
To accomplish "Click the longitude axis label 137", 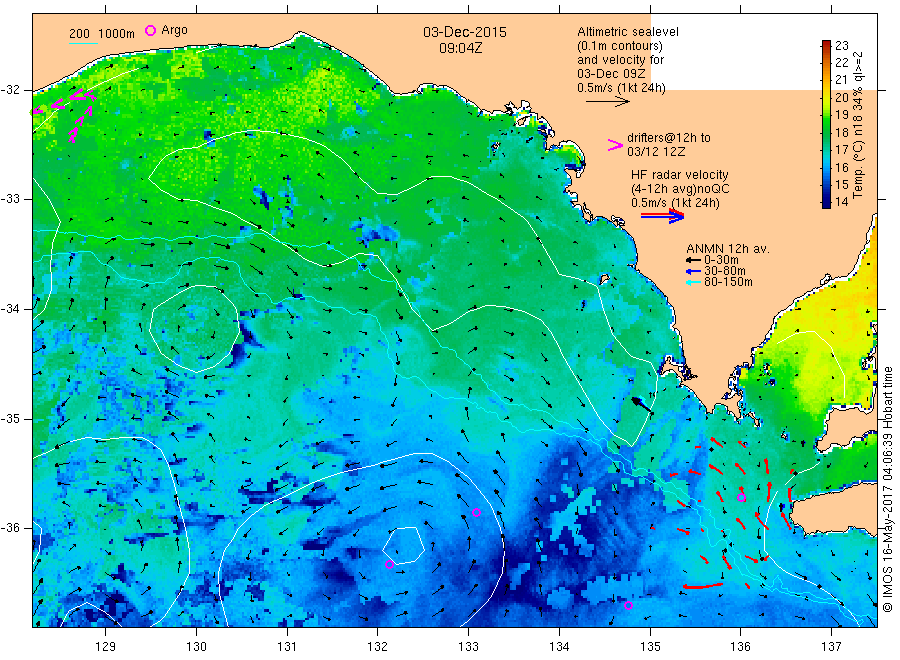I will [831, 646].
